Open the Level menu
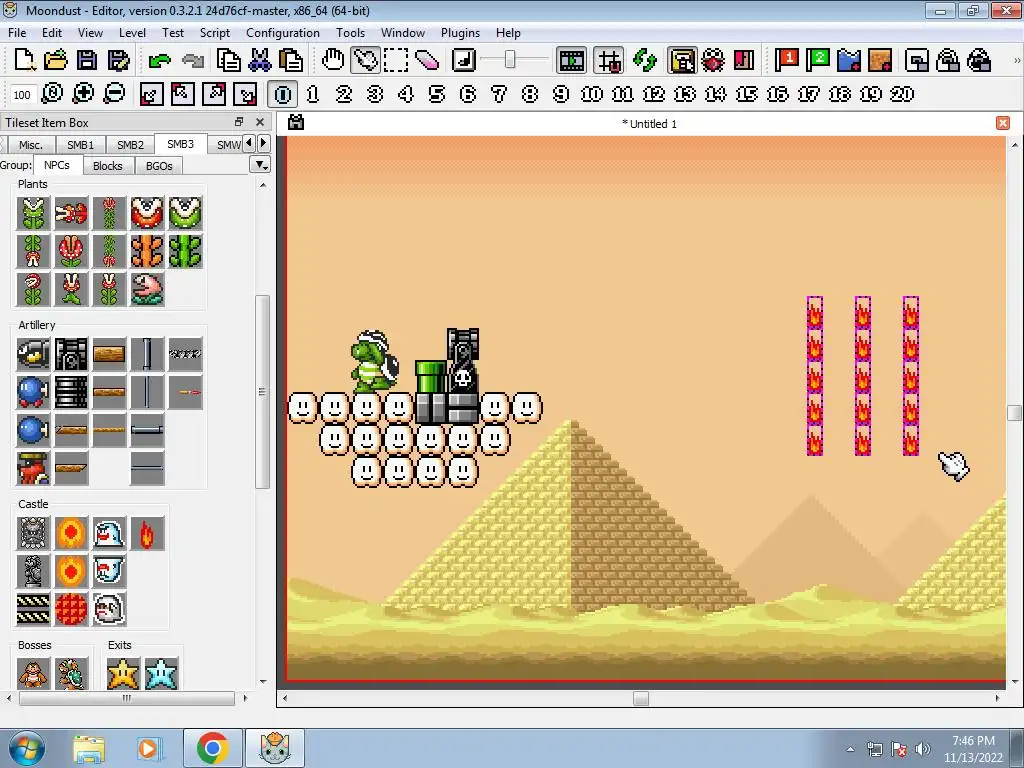Viewport: 1024px width, 768px height. pos(132,33)
